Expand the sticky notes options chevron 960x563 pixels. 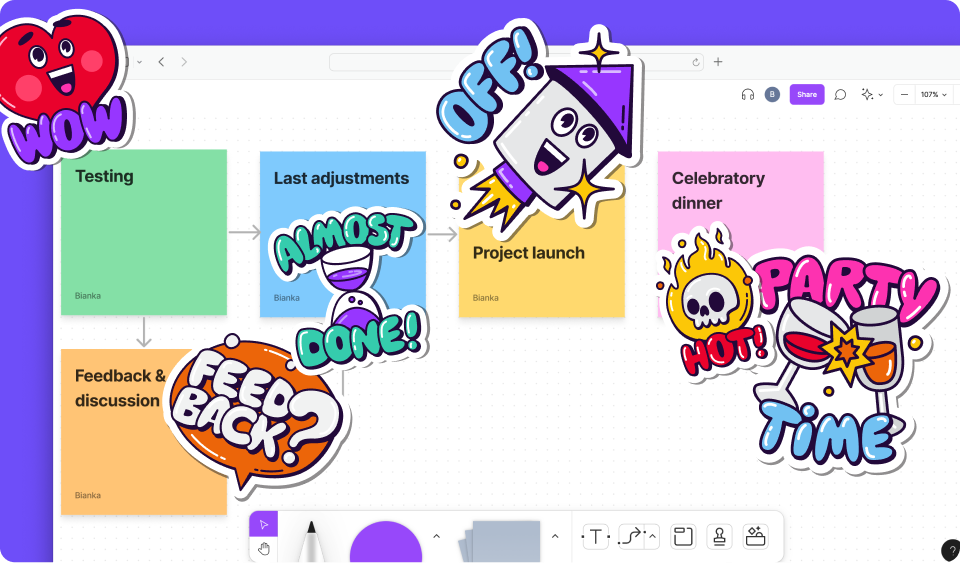point(555,537)
